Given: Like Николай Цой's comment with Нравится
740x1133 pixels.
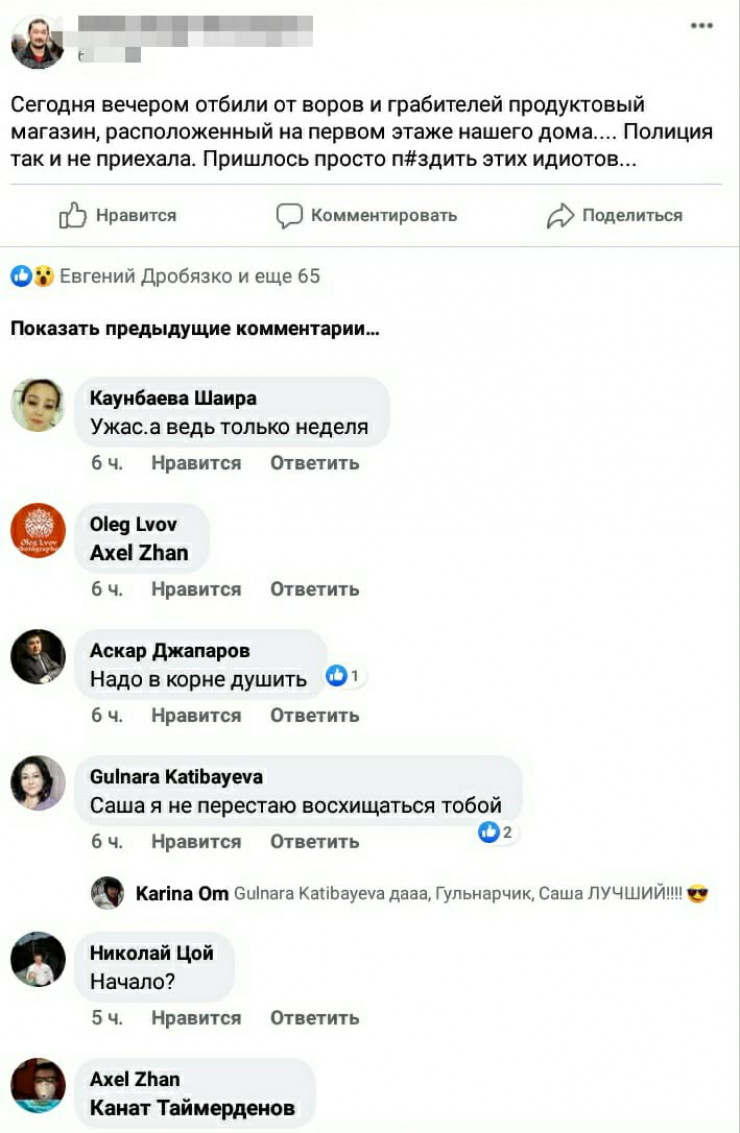Looking at the screenshot, I should point(196,1018).
